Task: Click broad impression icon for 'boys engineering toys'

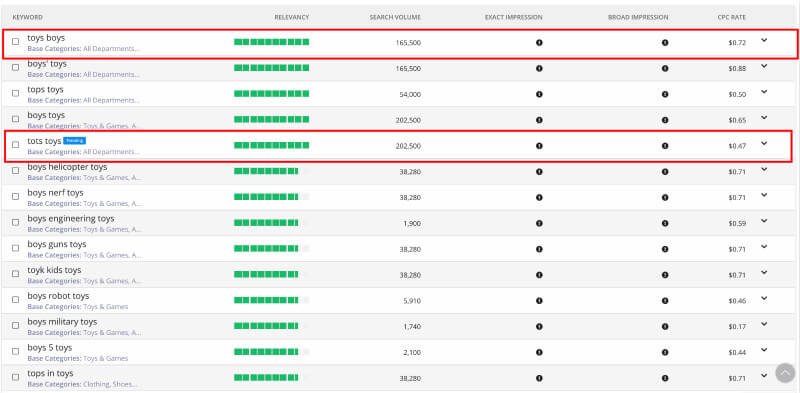Action: 665,223
